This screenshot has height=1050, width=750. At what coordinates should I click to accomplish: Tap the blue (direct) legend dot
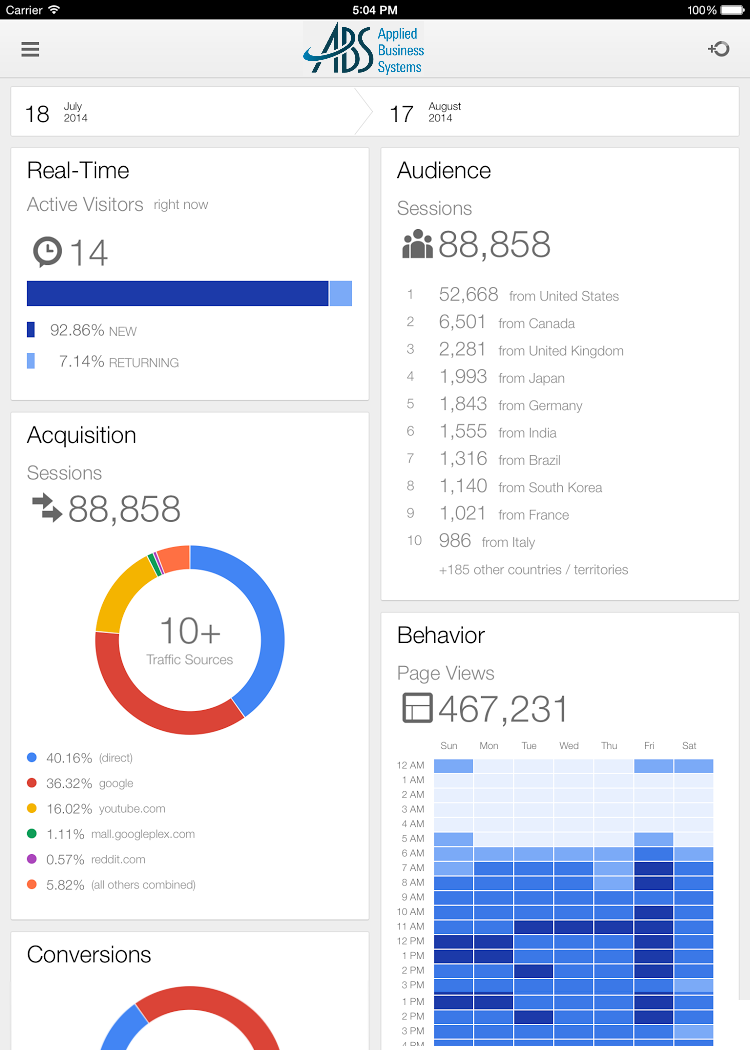point(31,757)
